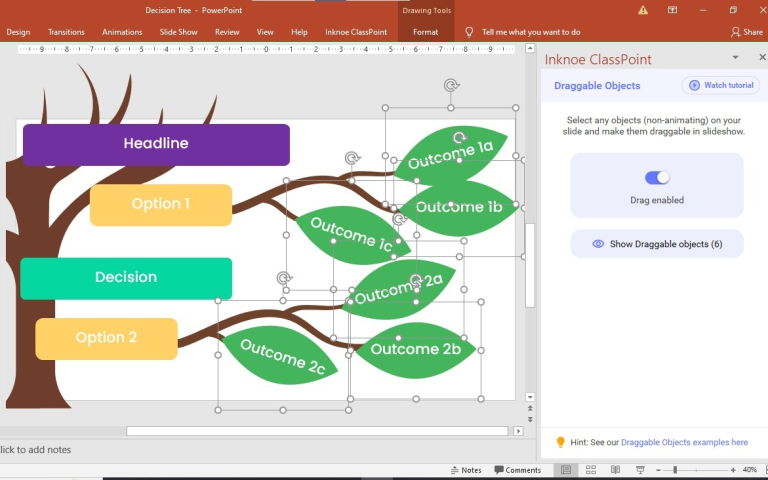Click the Watch tutorial button
768x480 pixels.
click(721, 86)
